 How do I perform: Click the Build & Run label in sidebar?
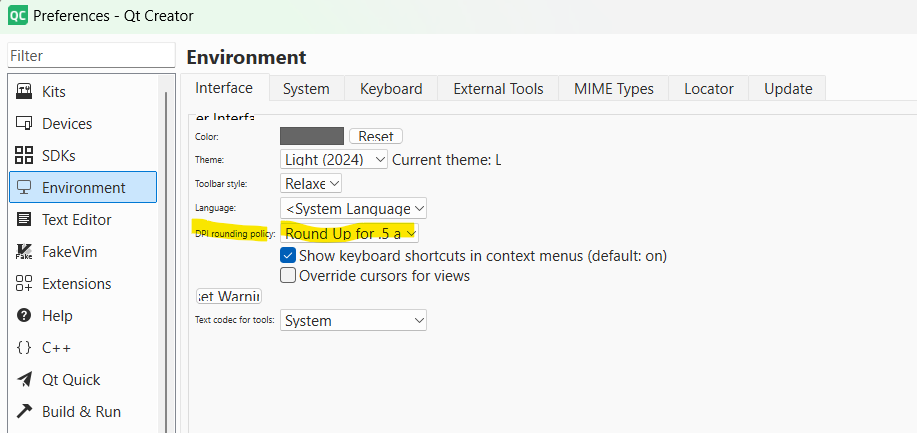pos(81,411)
